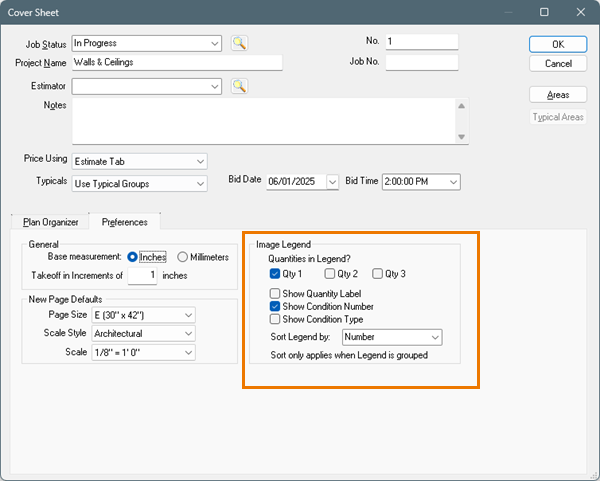Open the Job Status lookup magnifier icon
The image size is (600, 481).
coord(239,43)
